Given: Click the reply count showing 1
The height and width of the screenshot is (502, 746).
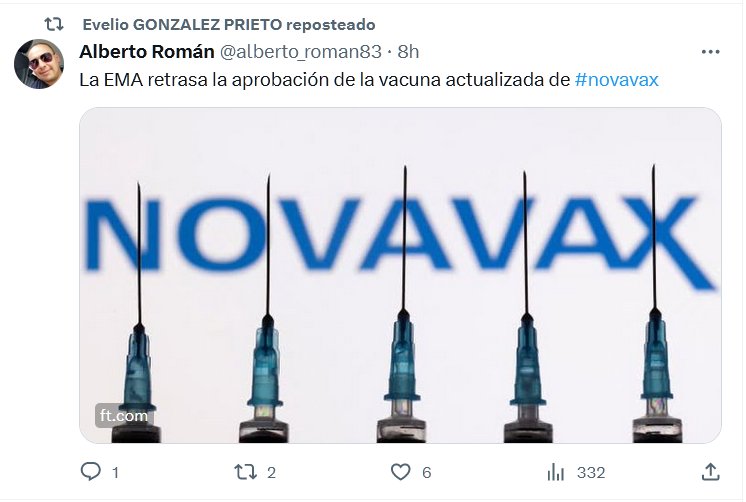Looking at the screenshot, I should (115, 472).
